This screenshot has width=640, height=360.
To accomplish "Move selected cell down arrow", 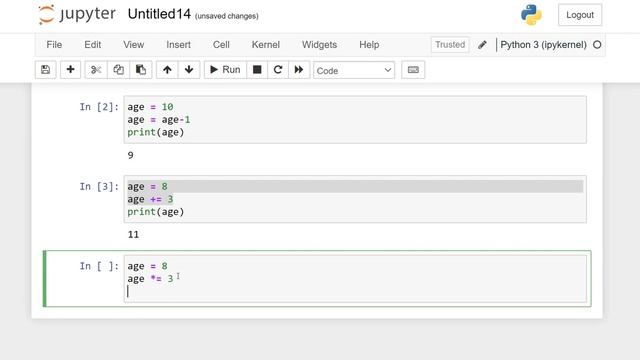I will click(189, 70).
